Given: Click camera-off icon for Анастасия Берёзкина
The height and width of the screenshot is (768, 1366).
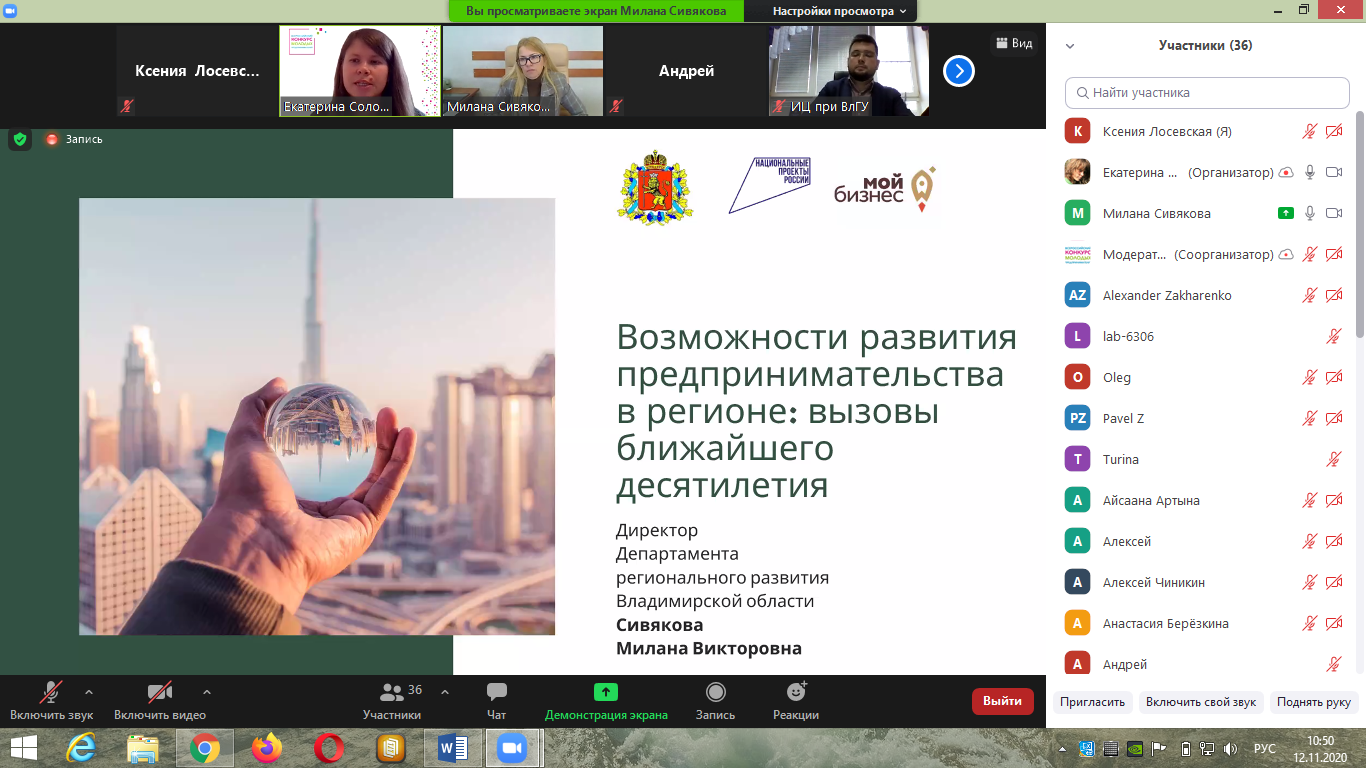Looking at the screenshot, I should (x=1334, y=623).
